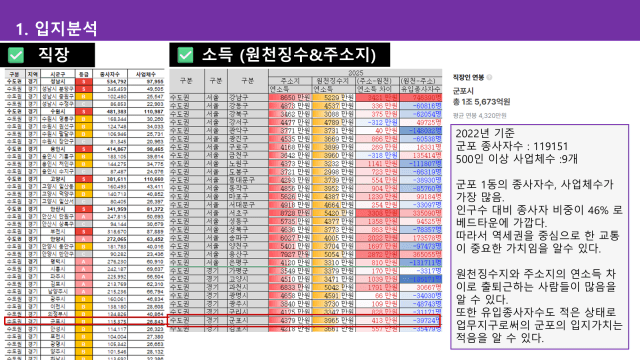This screenshot has height=360, width=640.
Task: Click the 4379 만원 cell for 군포시
Action: pos(290,320)
